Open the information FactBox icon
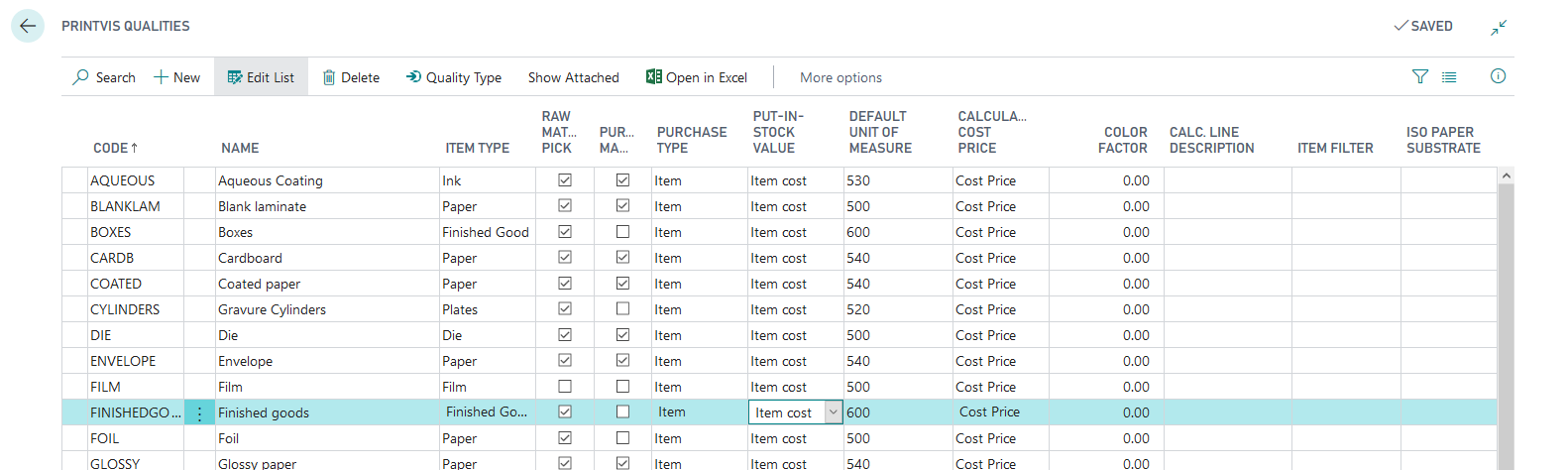Image resolution: width=1568 pixels, height=470 pixels. click(1498, 76)
